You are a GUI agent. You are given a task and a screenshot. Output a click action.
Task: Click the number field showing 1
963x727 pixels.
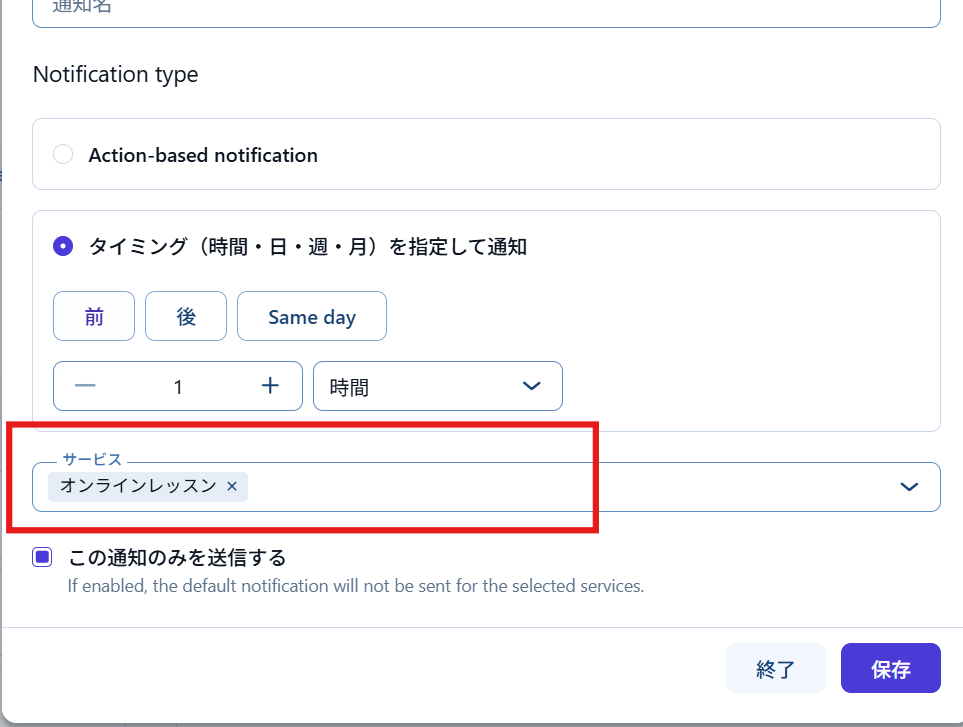tap(178, 386)
